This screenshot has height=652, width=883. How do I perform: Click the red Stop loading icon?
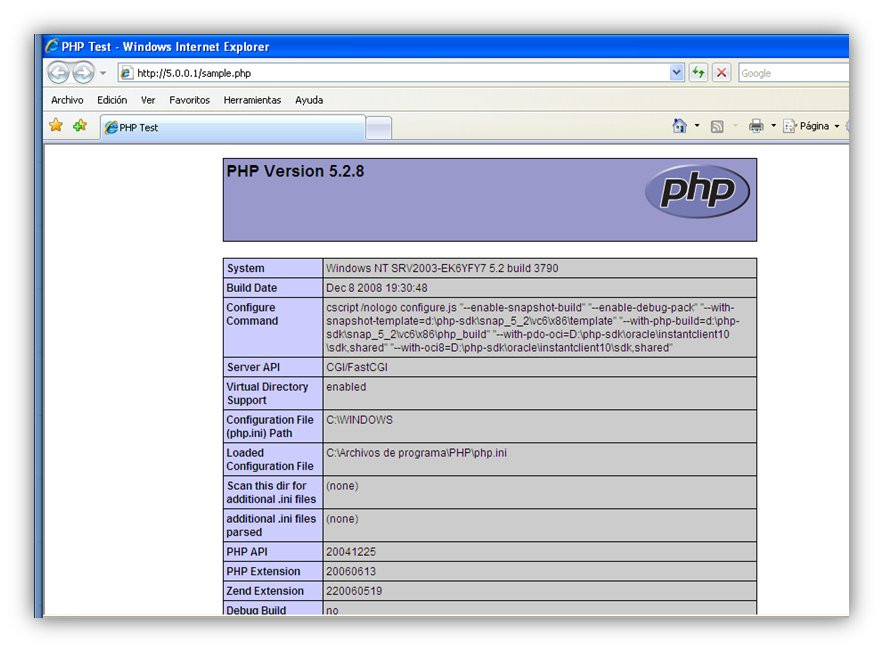click(721, 73)
